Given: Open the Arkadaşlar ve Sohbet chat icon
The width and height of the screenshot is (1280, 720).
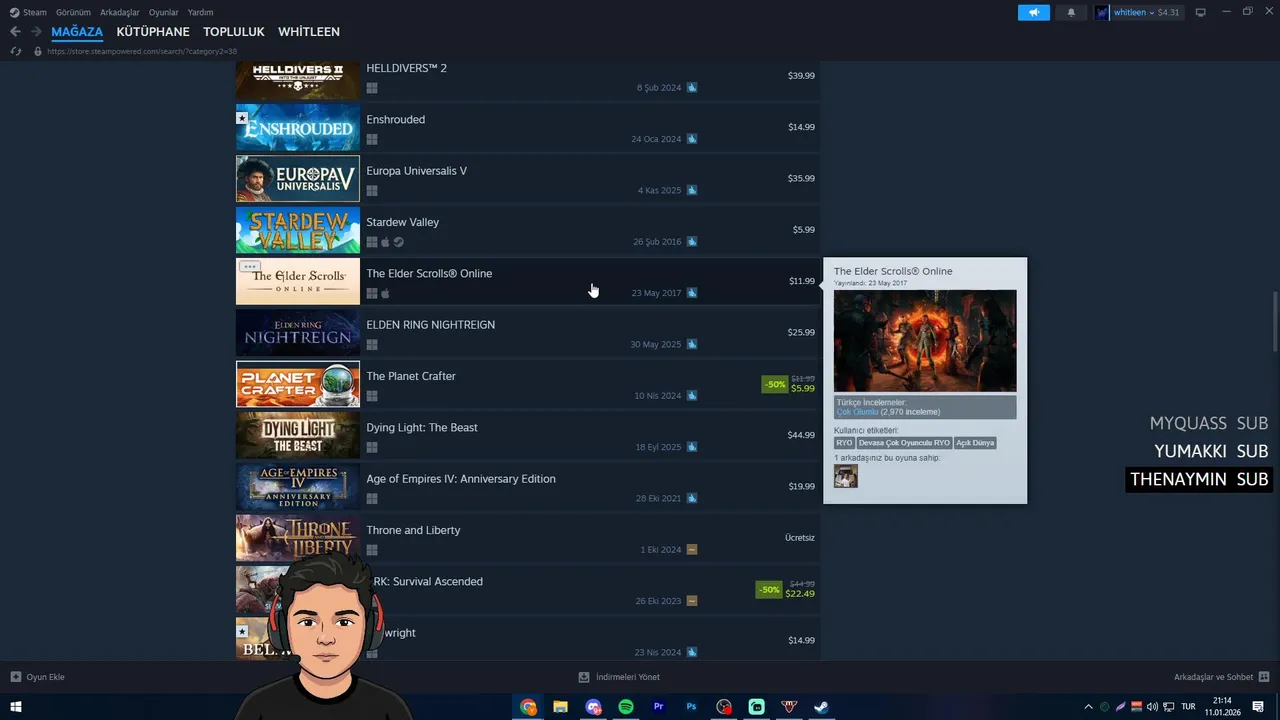Looking at the screenshot, I should [1264, 677].
